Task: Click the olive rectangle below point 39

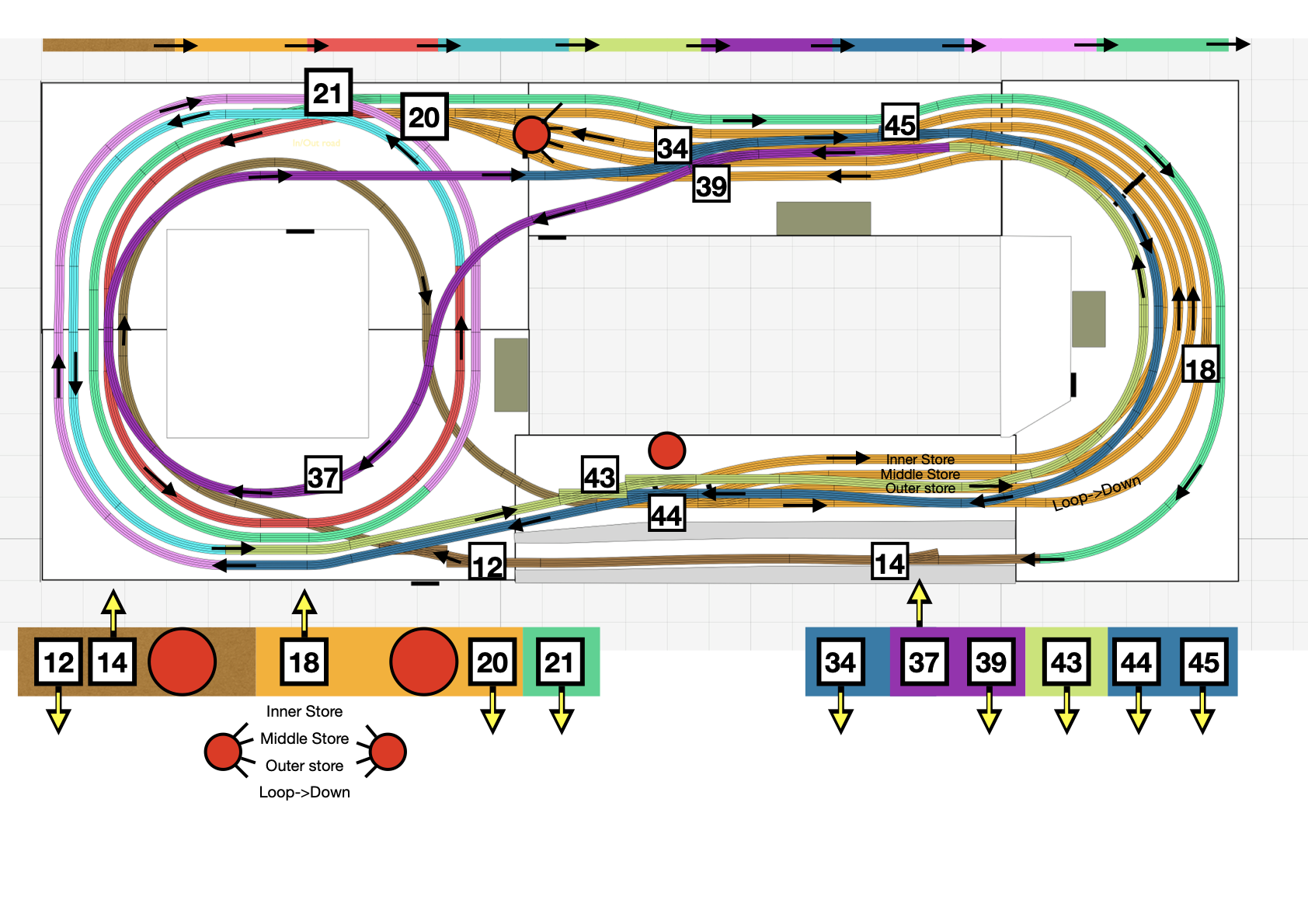Action: pos(823,218)
